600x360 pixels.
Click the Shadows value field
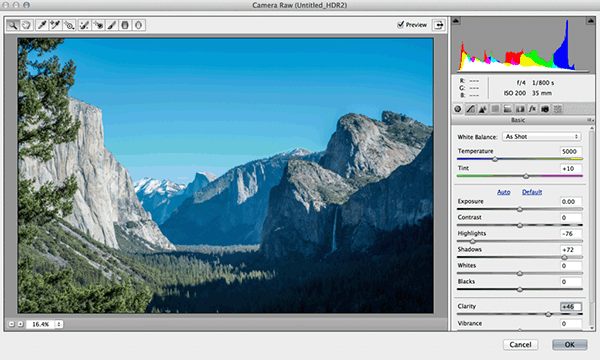coord(571,250)
